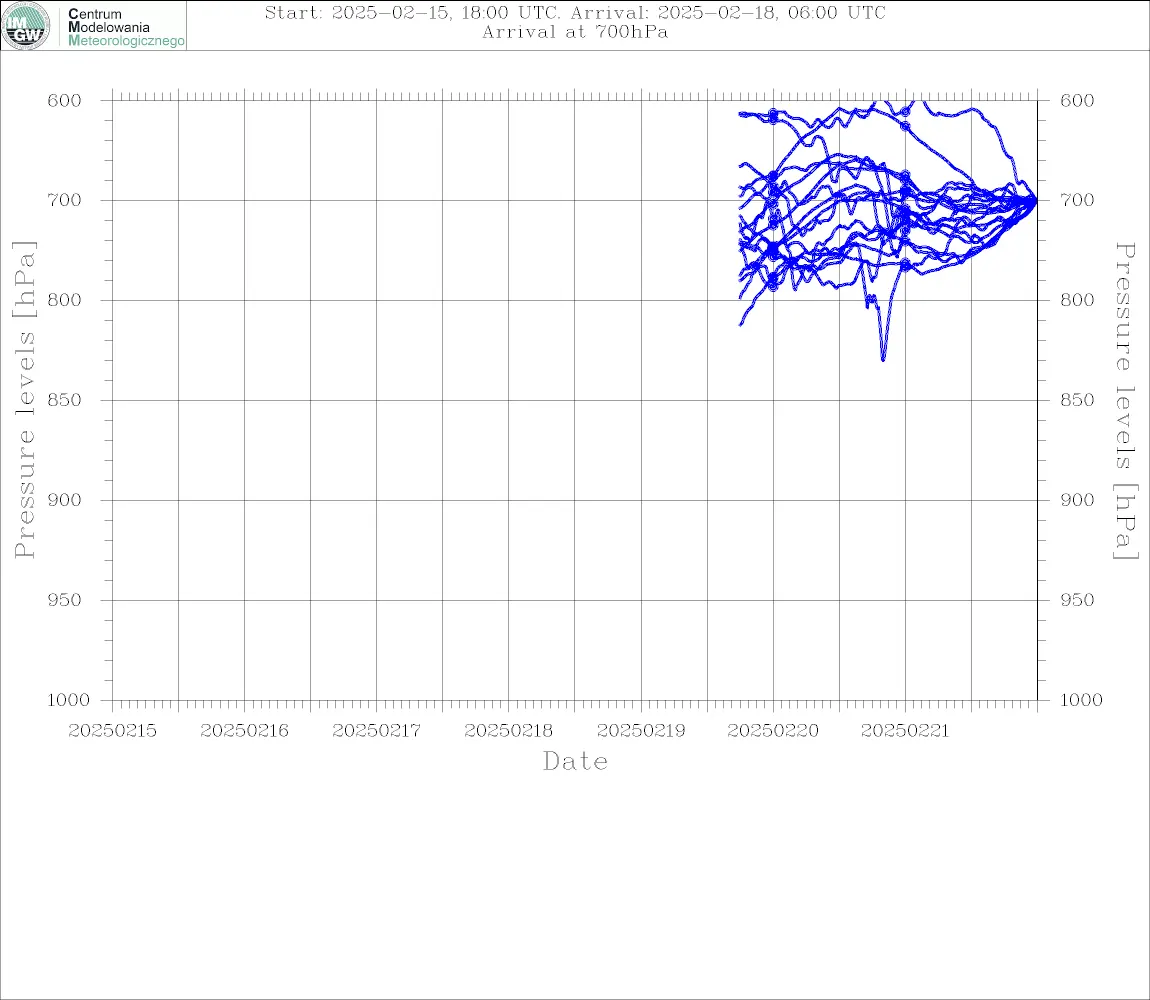Click the left axis 900 label
This screenshot has height=1000, width=1150.
click(x=65, y=500)
